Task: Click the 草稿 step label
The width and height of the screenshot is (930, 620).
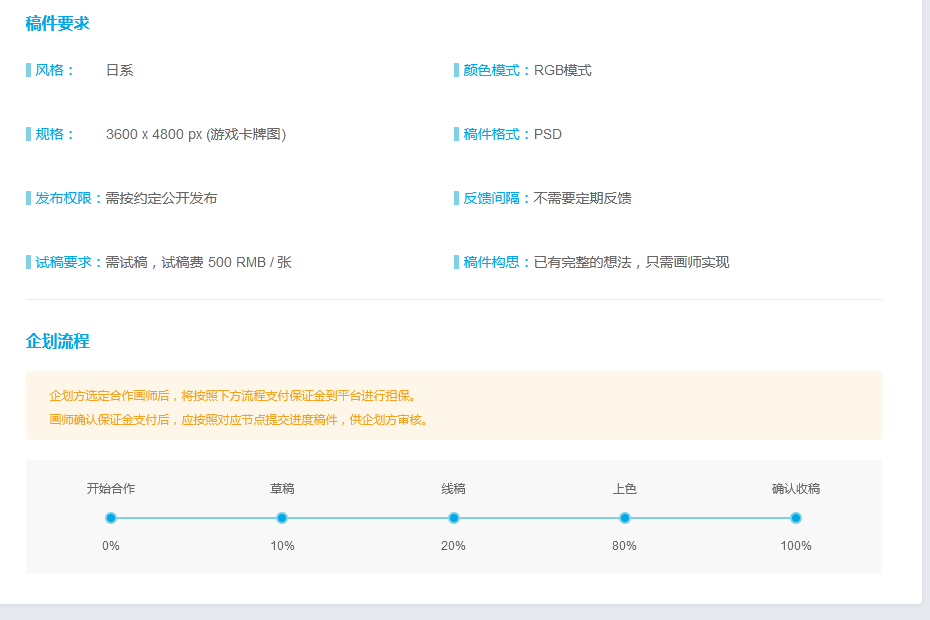Action: click(x=282, y=489)
